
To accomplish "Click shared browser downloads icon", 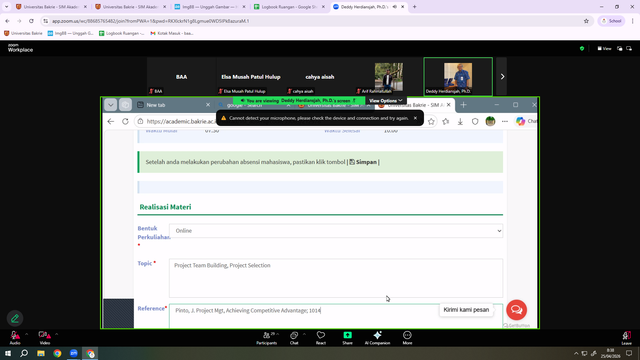I will click(460, 121).
